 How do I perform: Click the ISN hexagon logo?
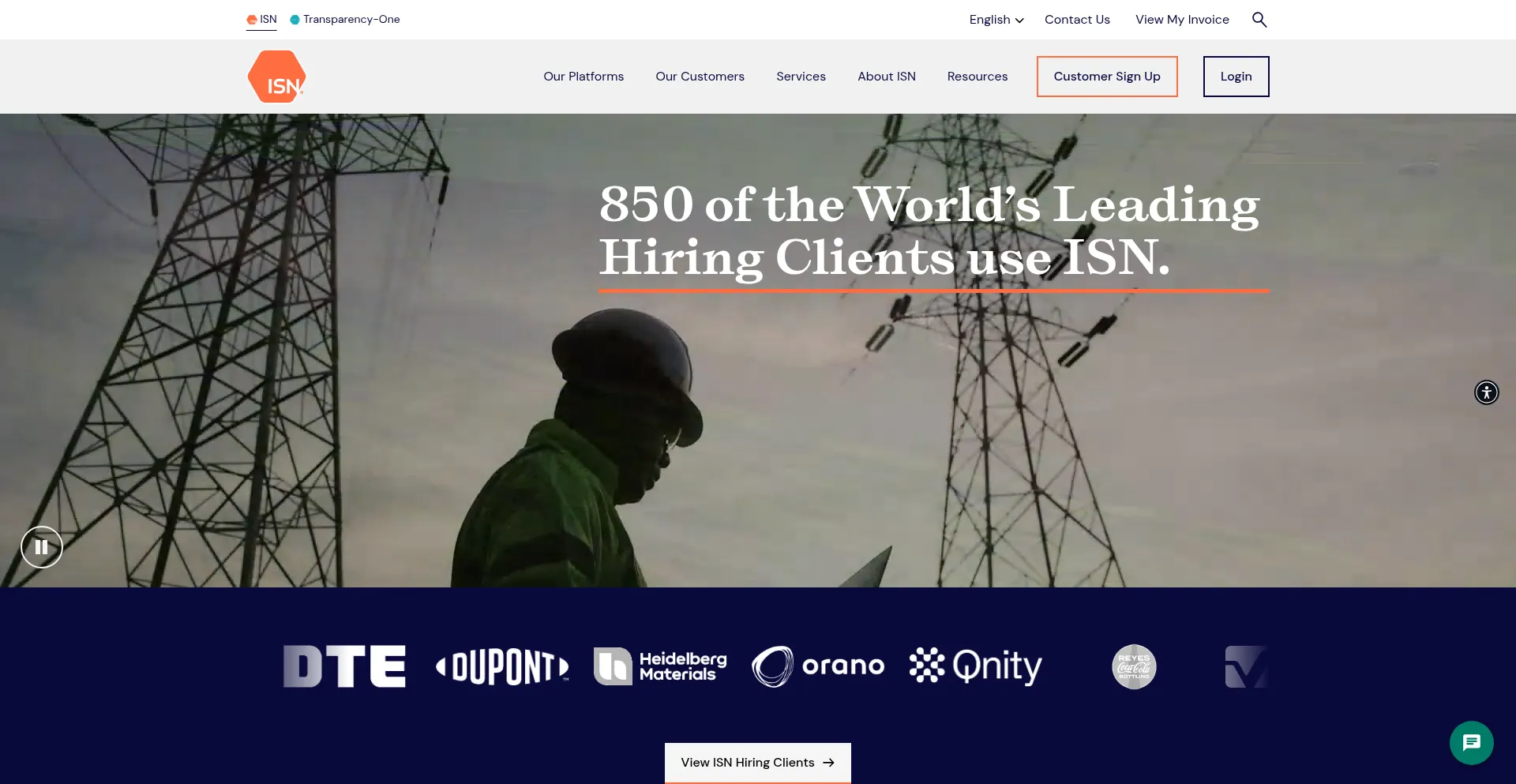(276, 77)
